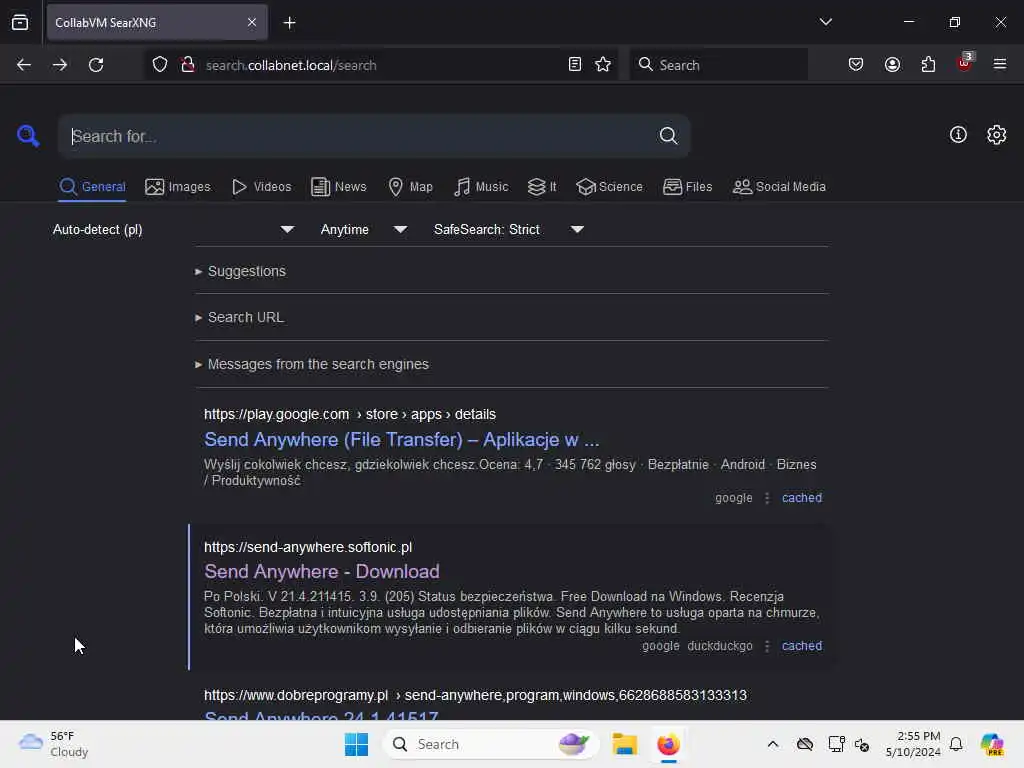The image size is (1024, 768).
Task: Select the General search category
Action: tap(92, 187)
